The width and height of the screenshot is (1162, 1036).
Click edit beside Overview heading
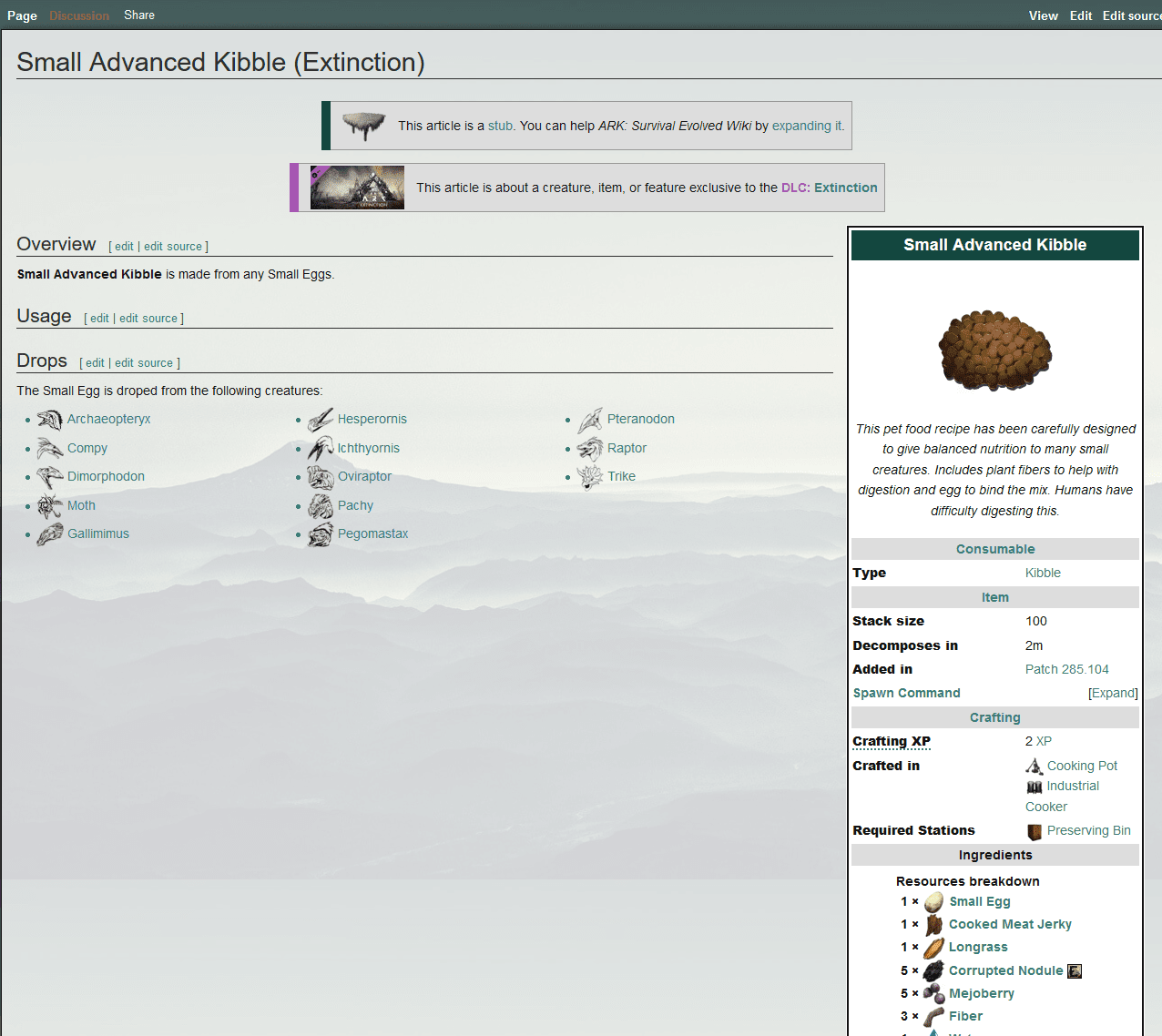click(x=124, y=247)
